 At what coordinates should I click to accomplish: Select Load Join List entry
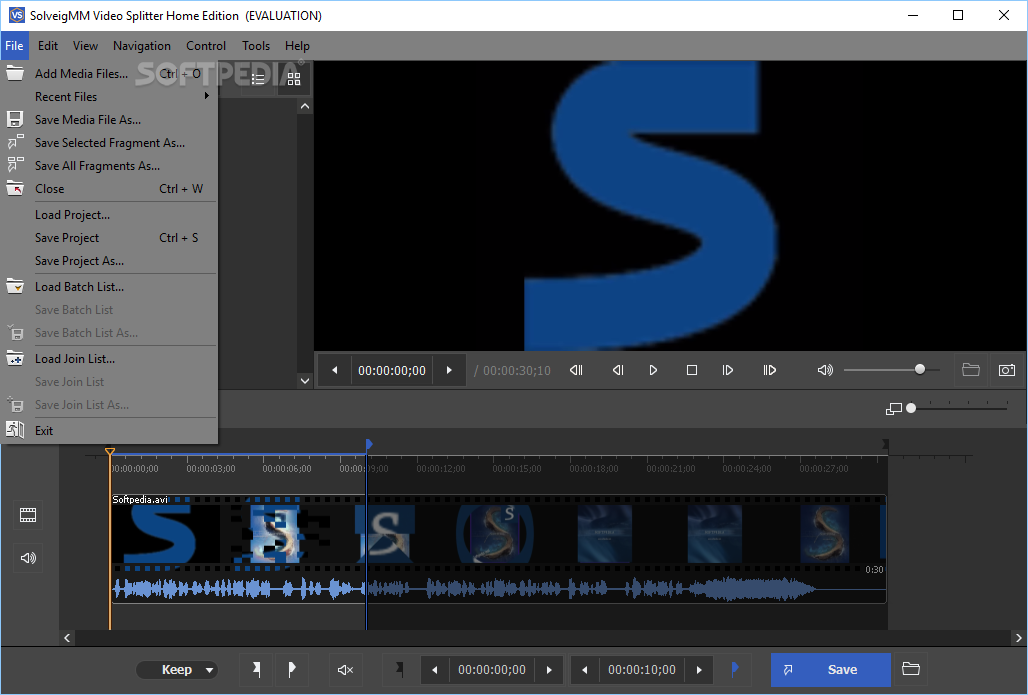click(x=109, y=359)
